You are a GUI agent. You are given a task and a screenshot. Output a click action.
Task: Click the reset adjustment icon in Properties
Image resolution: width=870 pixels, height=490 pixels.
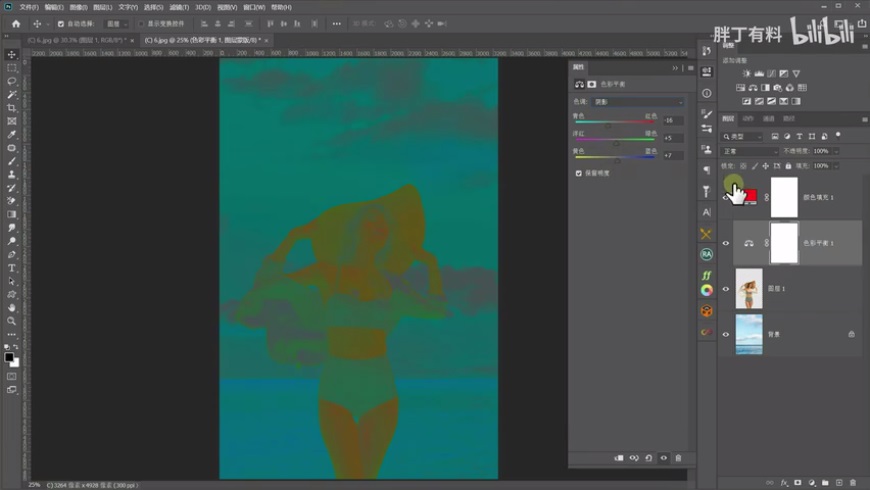[648, 458]
